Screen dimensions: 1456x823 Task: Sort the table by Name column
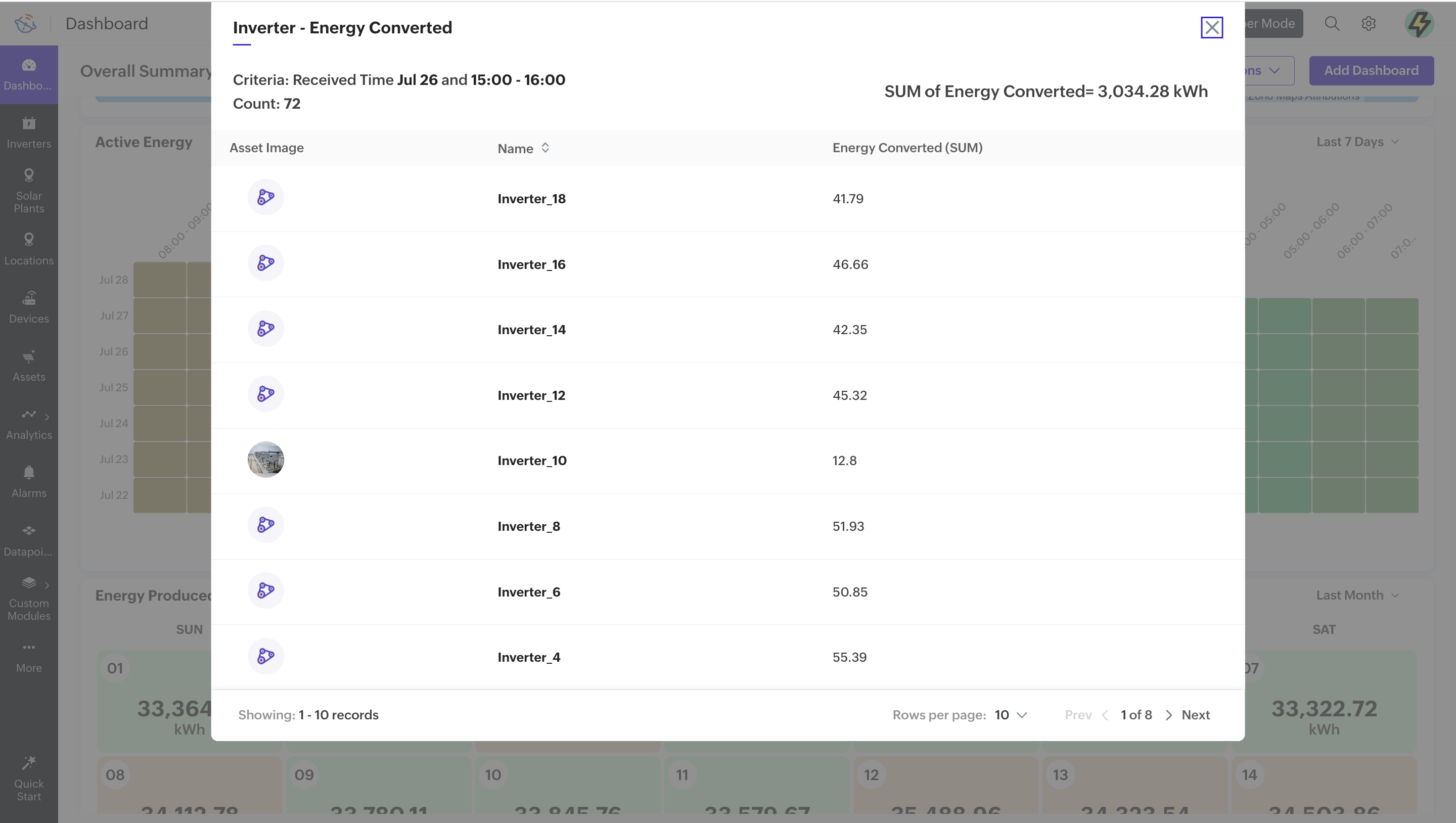click(545, 148)
